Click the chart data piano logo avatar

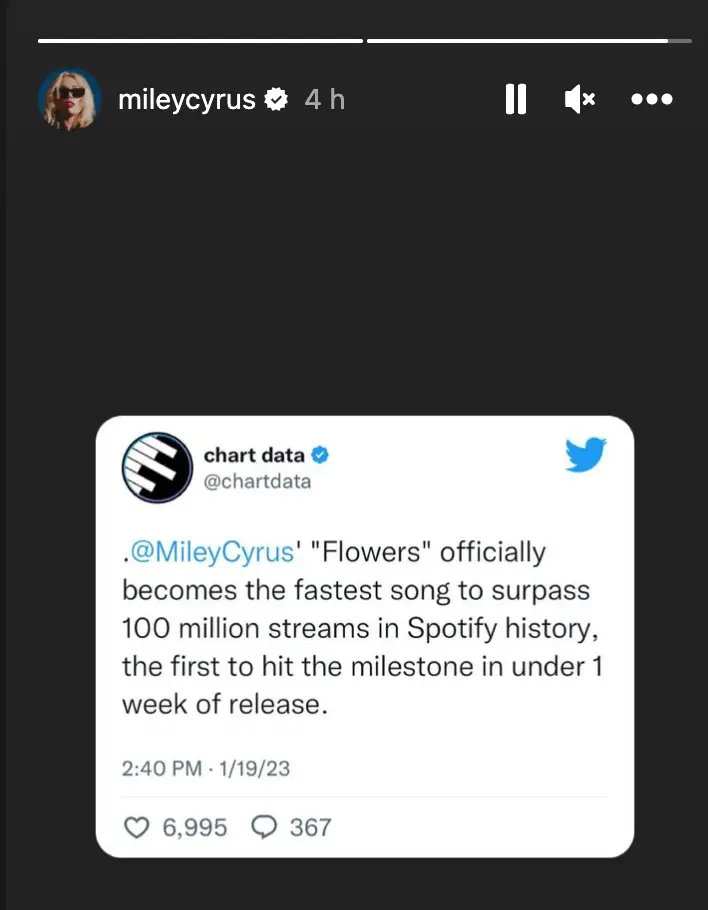[x=157, y=467]
